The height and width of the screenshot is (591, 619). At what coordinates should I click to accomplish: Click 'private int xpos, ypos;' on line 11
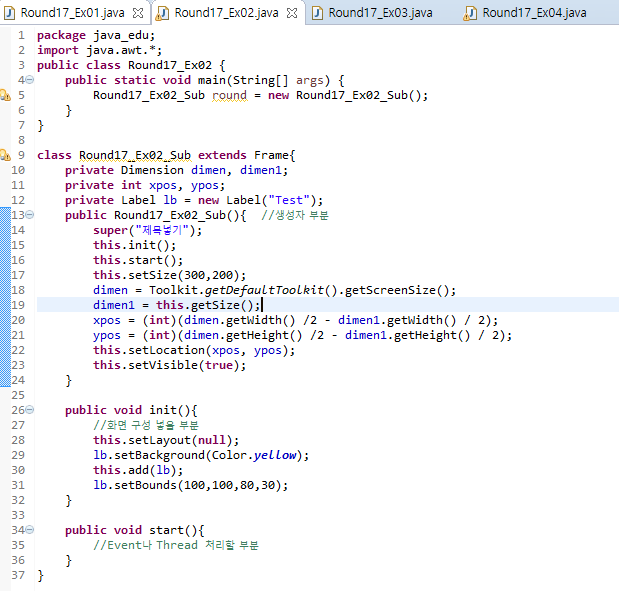(x=145, y=186)
